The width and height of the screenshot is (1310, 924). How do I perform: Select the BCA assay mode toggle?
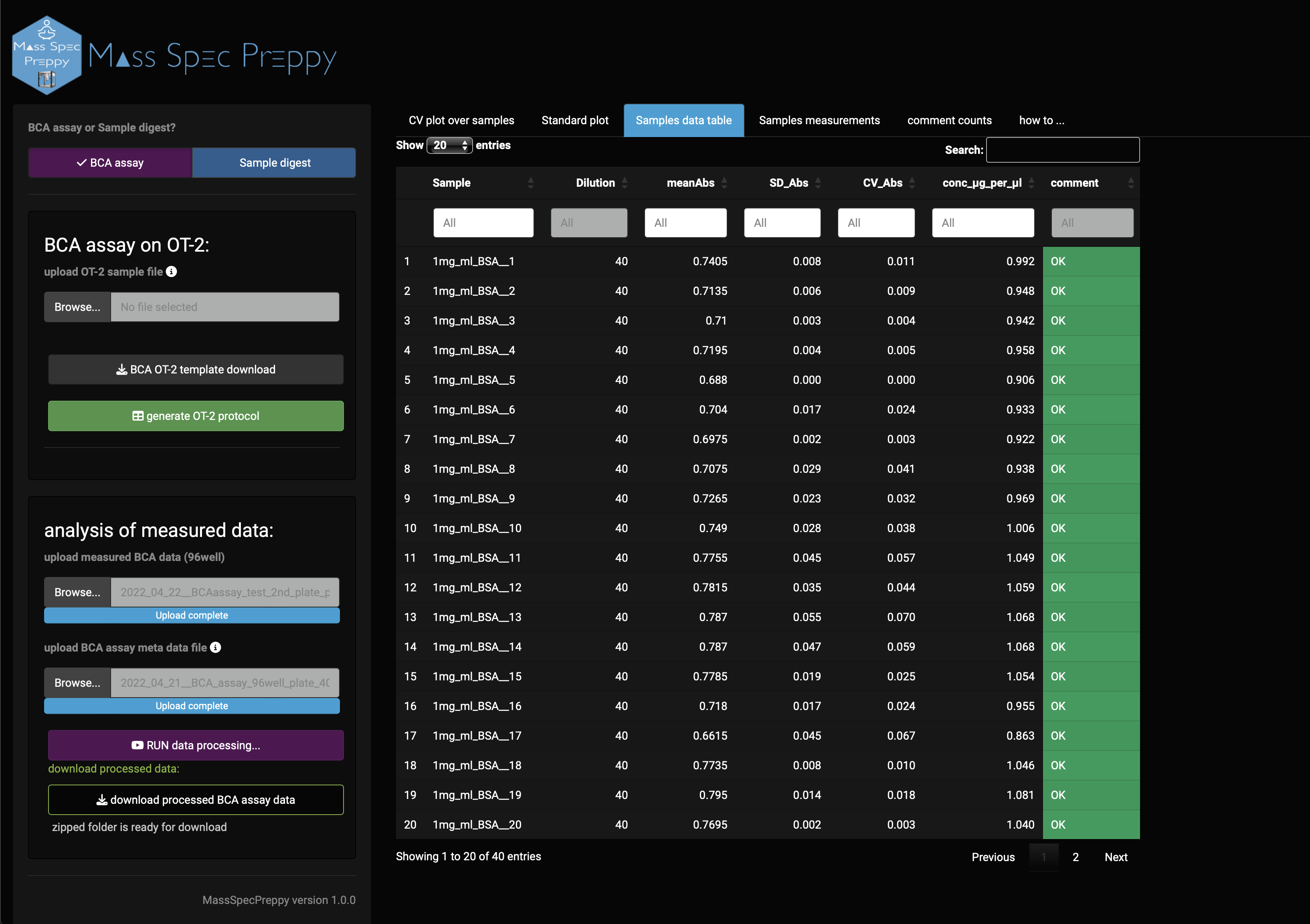(x=110, y=163)
